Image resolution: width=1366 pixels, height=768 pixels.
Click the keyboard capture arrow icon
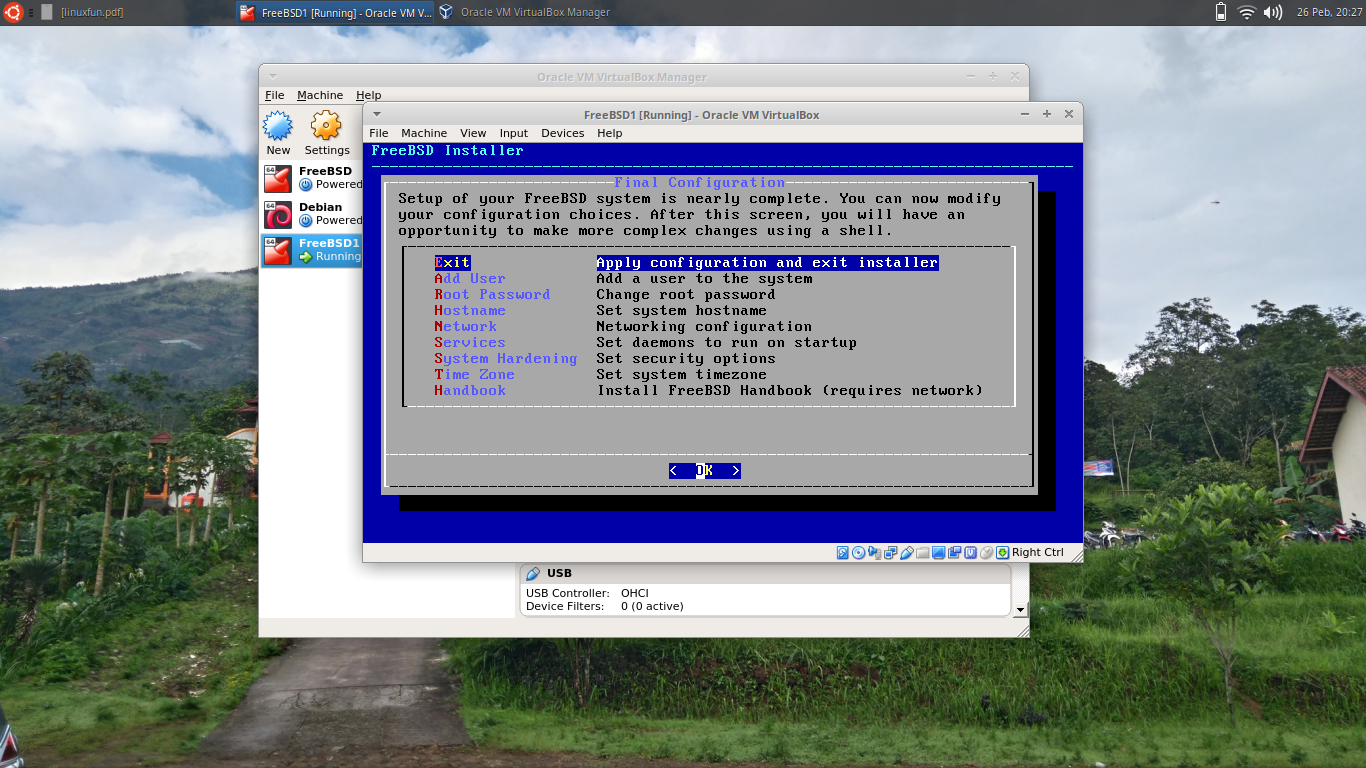click(1002, 552)
